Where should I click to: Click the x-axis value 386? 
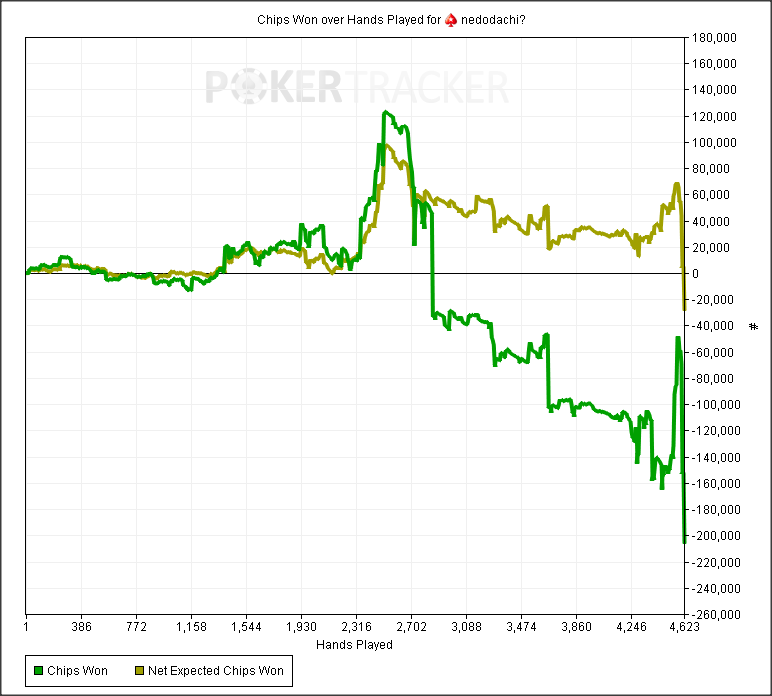81,627
